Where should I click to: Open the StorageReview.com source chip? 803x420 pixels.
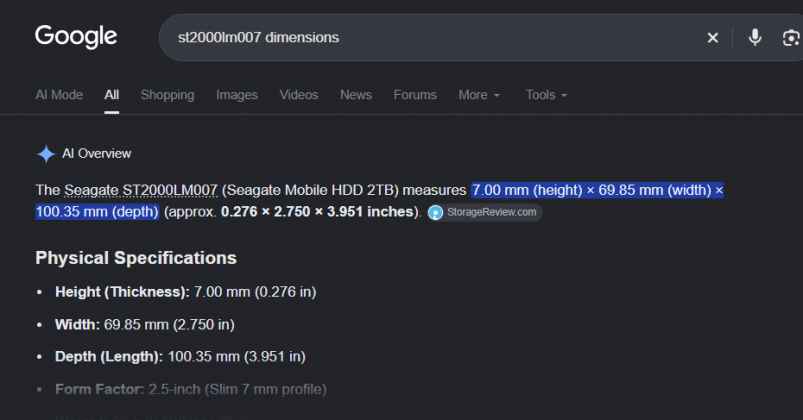point(485,213)
